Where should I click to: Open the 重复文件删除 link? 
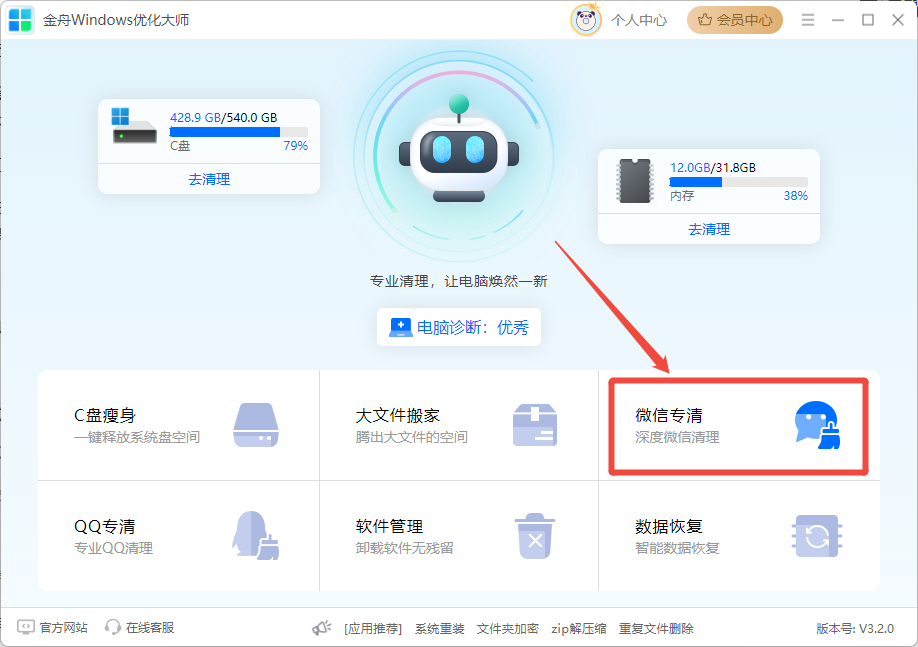[x=656, y=629]
